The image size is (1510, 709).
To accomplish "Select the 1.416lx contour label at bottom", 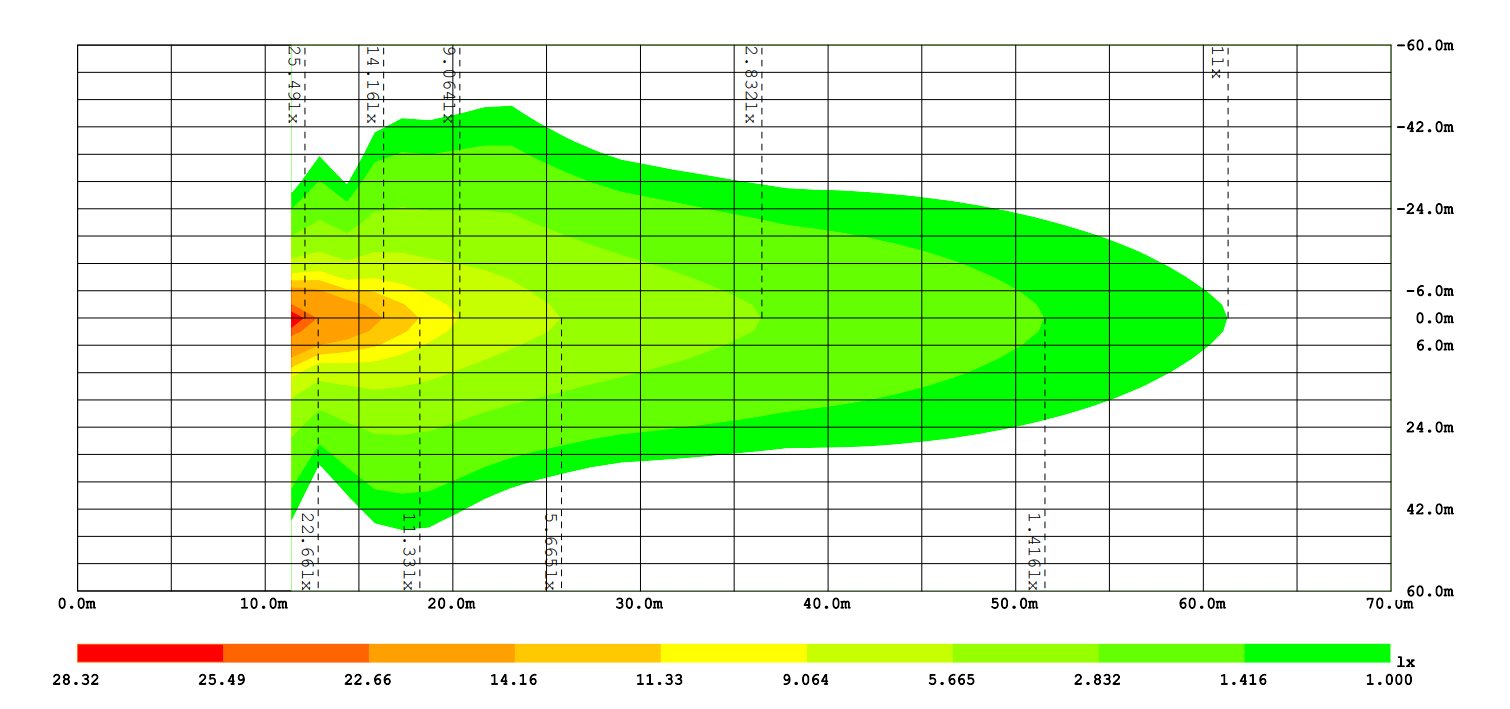I will click(x=1032, y=551).
